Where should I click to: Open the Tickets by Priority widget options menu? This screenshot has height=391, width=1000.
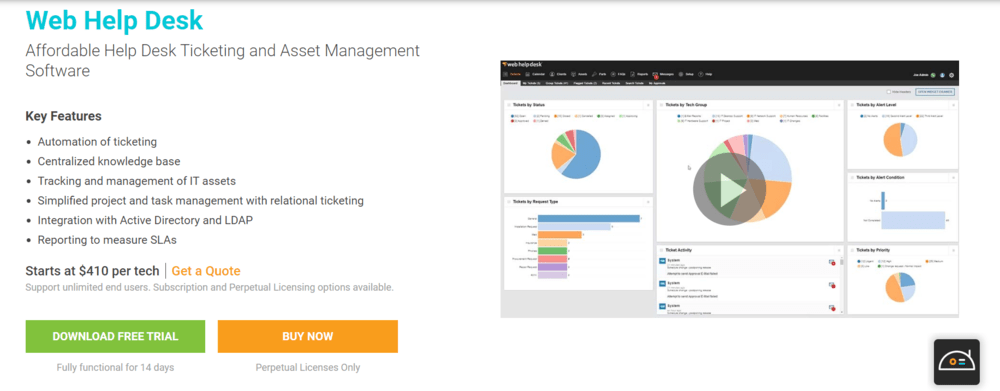coord(953,250)
